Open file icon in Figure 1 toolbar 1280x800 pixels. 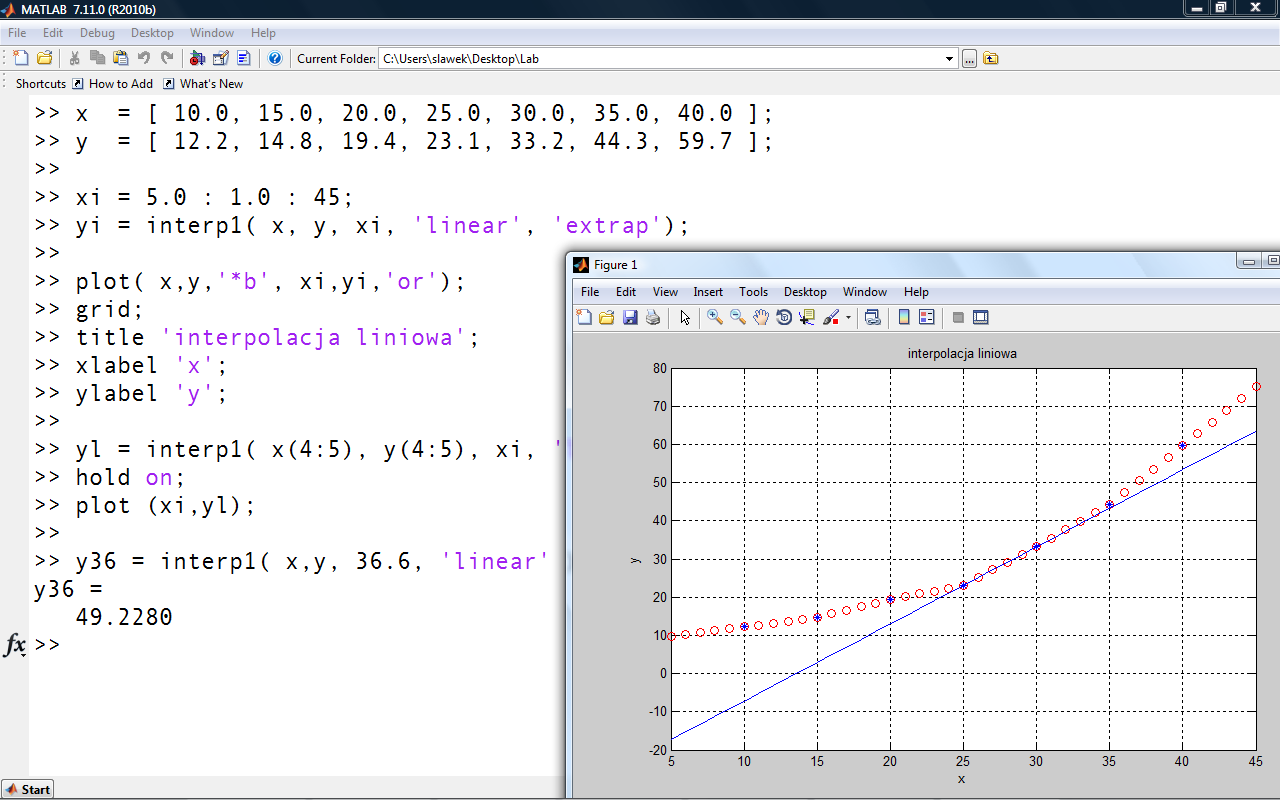tap(607, 317)
